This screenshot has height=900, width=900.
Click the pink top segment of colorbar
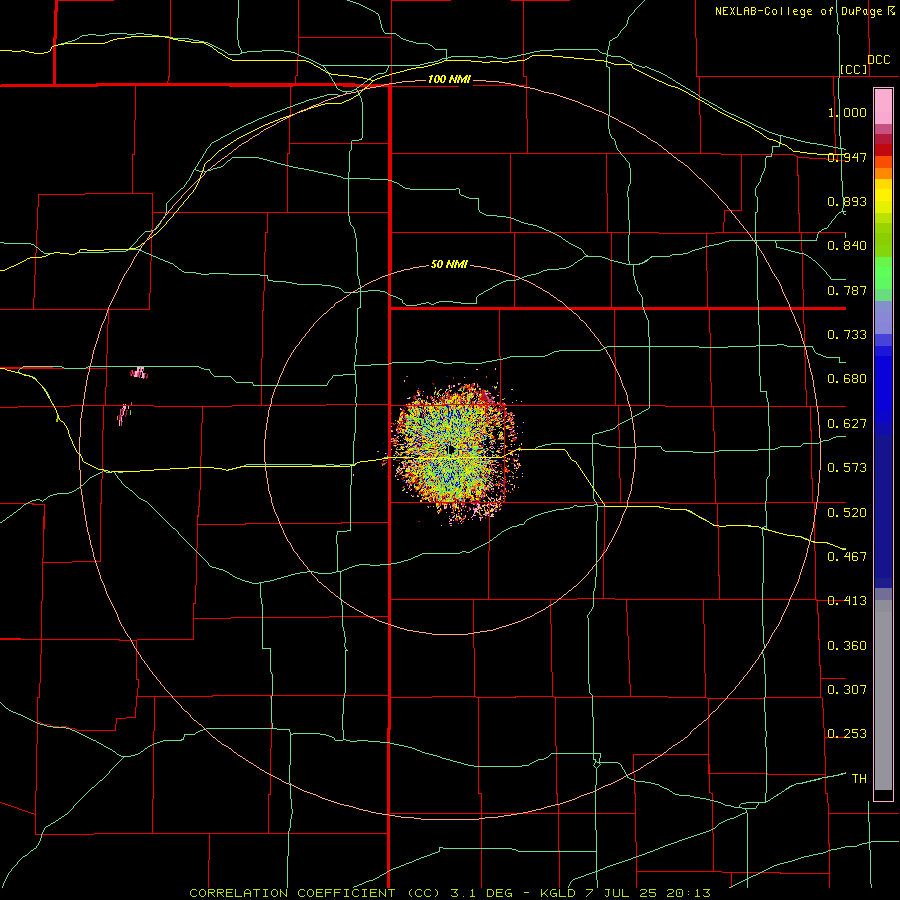(883, 107)
